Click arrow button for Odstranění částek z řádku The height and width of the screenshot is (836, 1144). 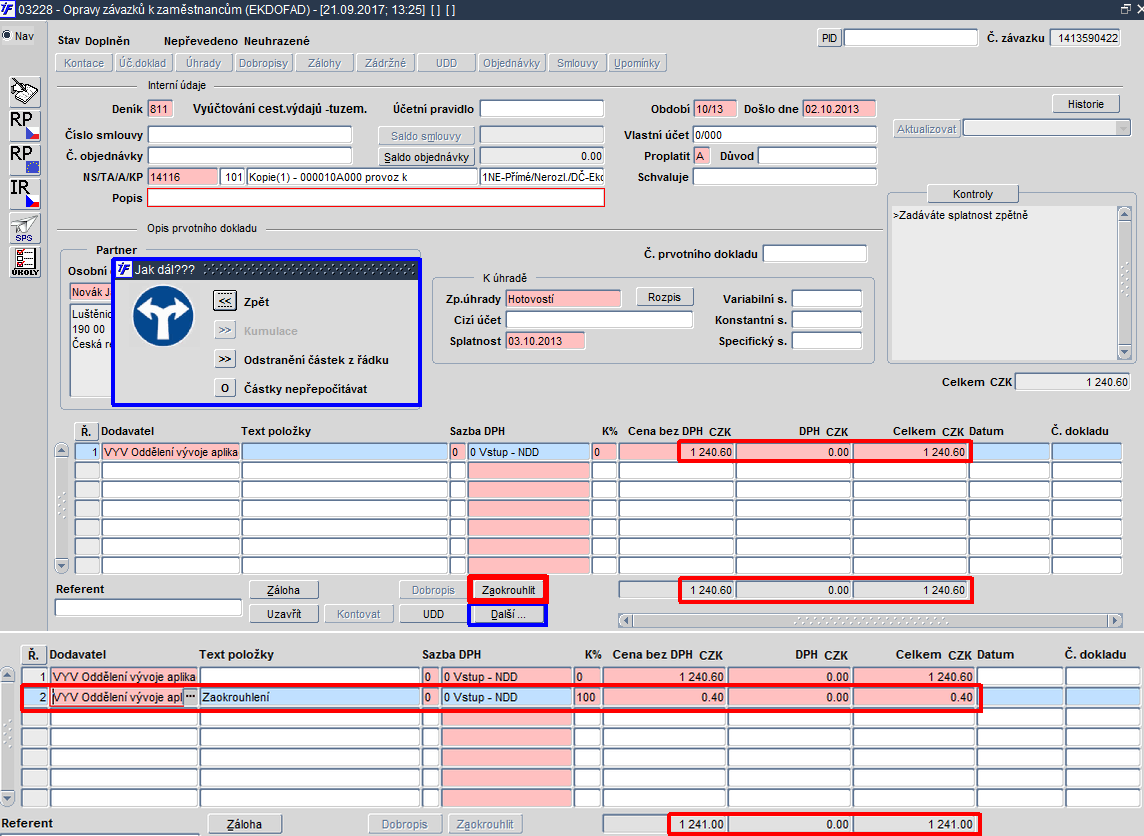[x=225, y=359]
